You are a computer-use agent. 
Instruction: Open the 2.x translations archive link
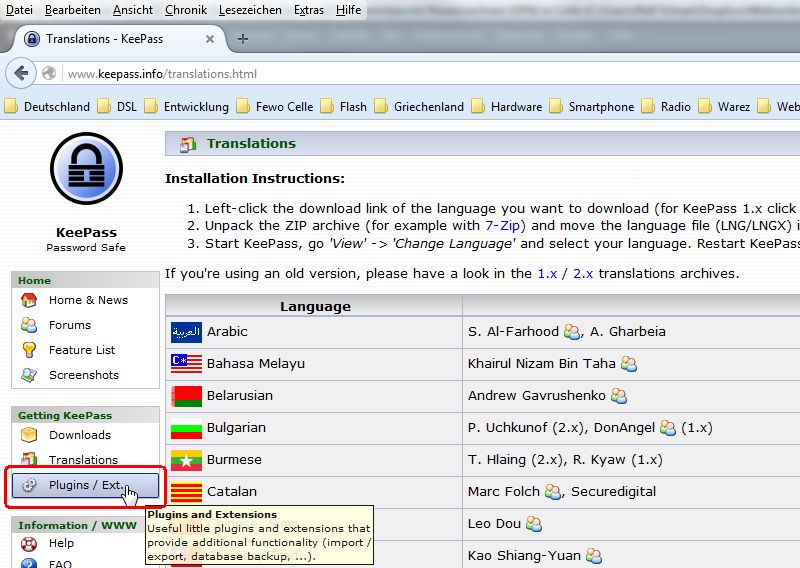point(583,274)
